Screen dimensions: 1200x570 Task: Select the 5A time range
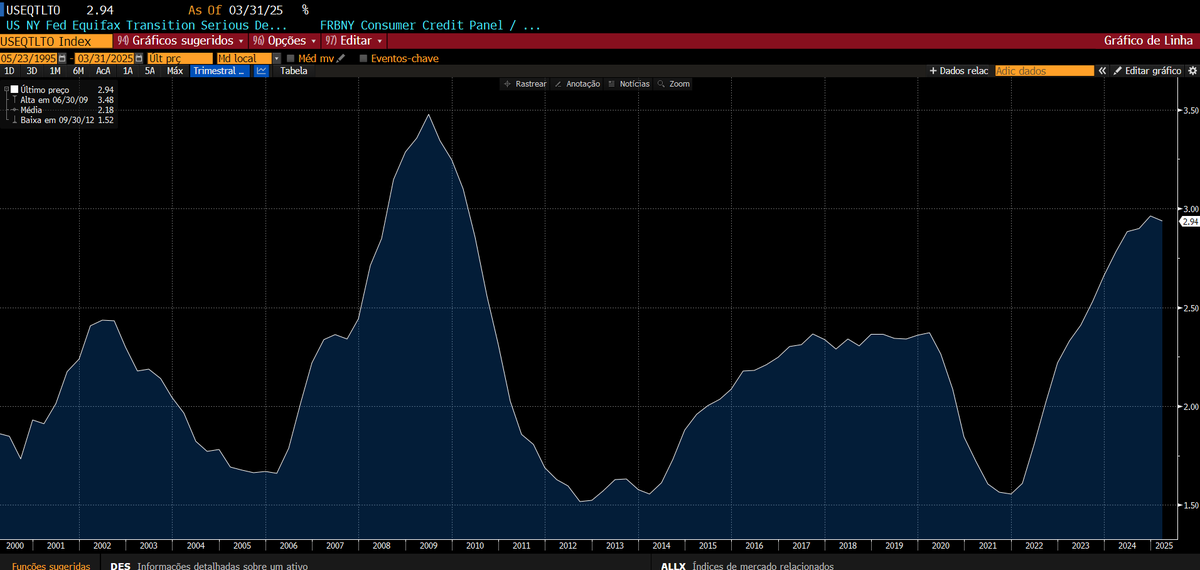150,71
